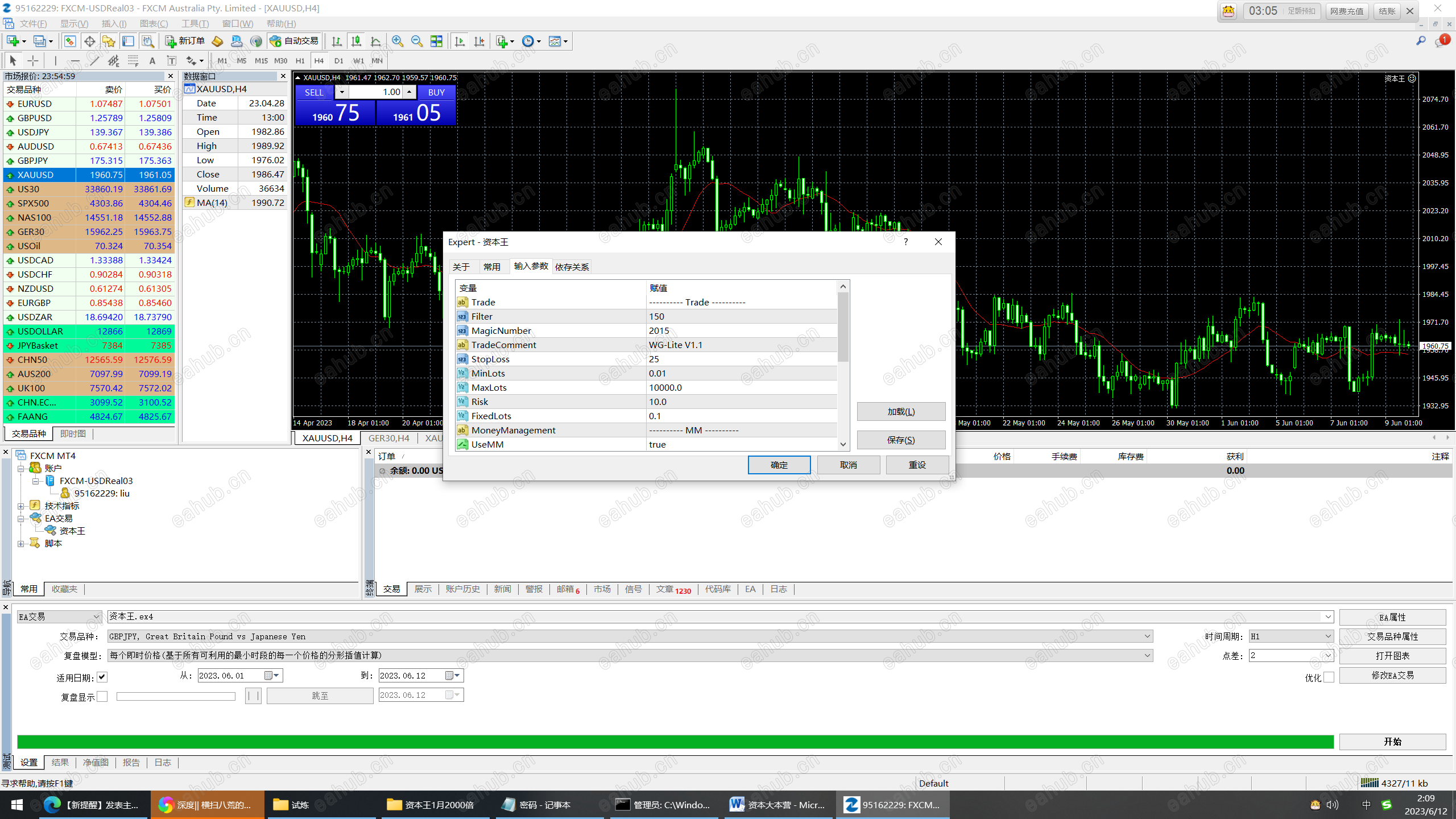Click the zoom in magnifier icon
The image size is (1456, 819).
pyautogui.click(x=398, y=41)
